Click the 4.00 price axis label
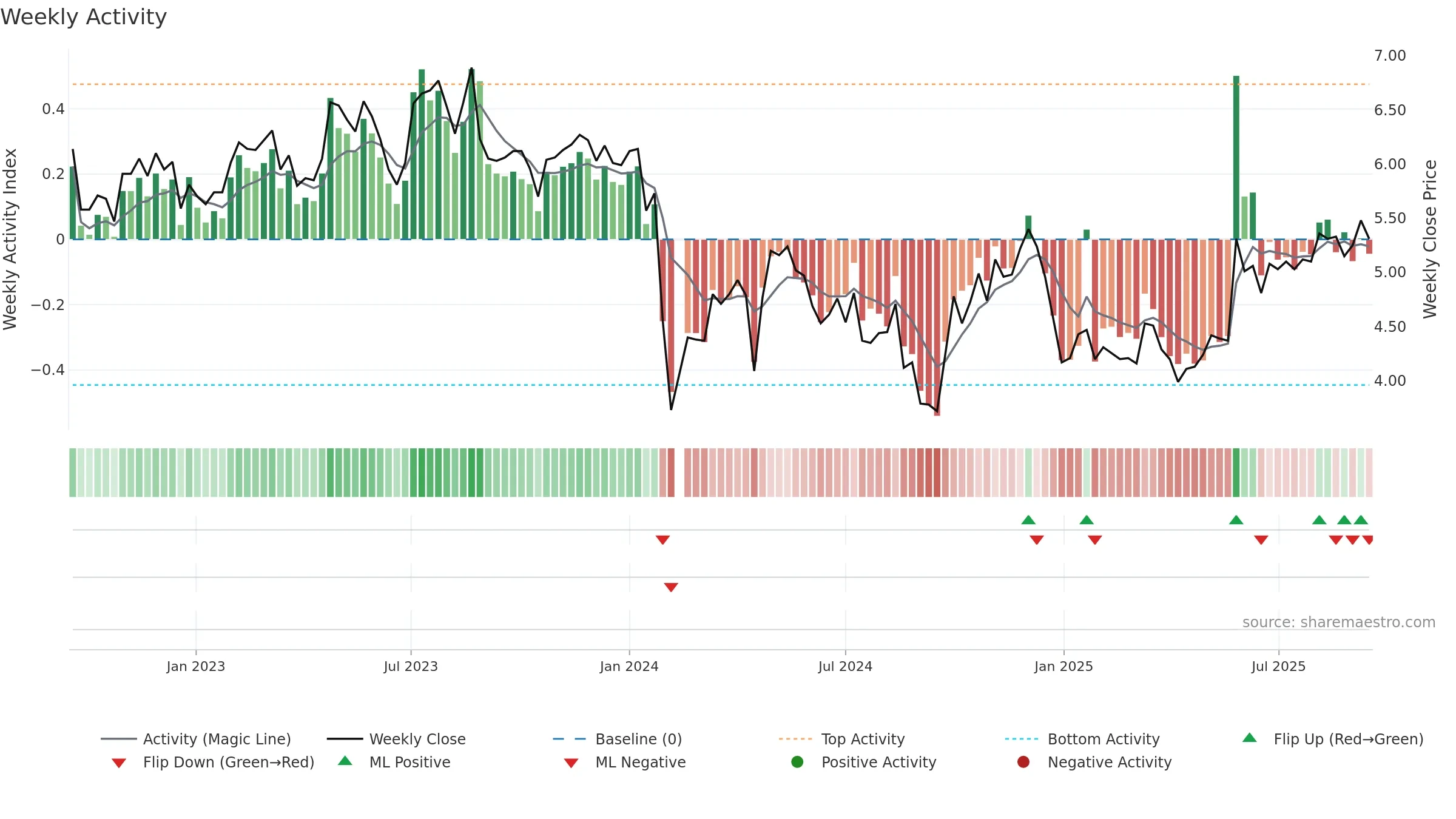The image size is (1456, 819). [x=1390, y=381]
